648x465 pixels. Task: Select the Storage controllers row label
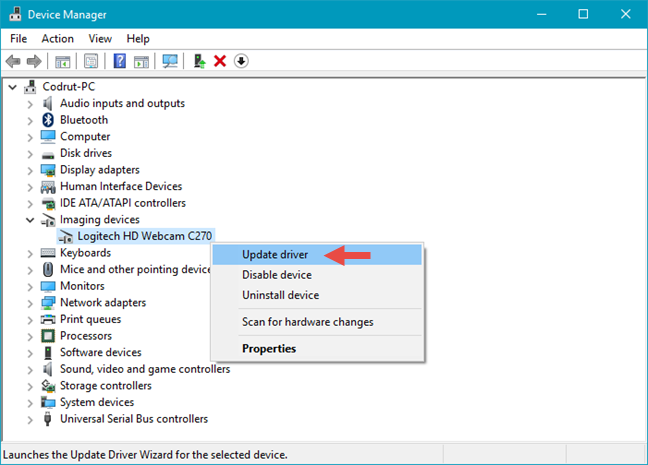tap(106, 386)
